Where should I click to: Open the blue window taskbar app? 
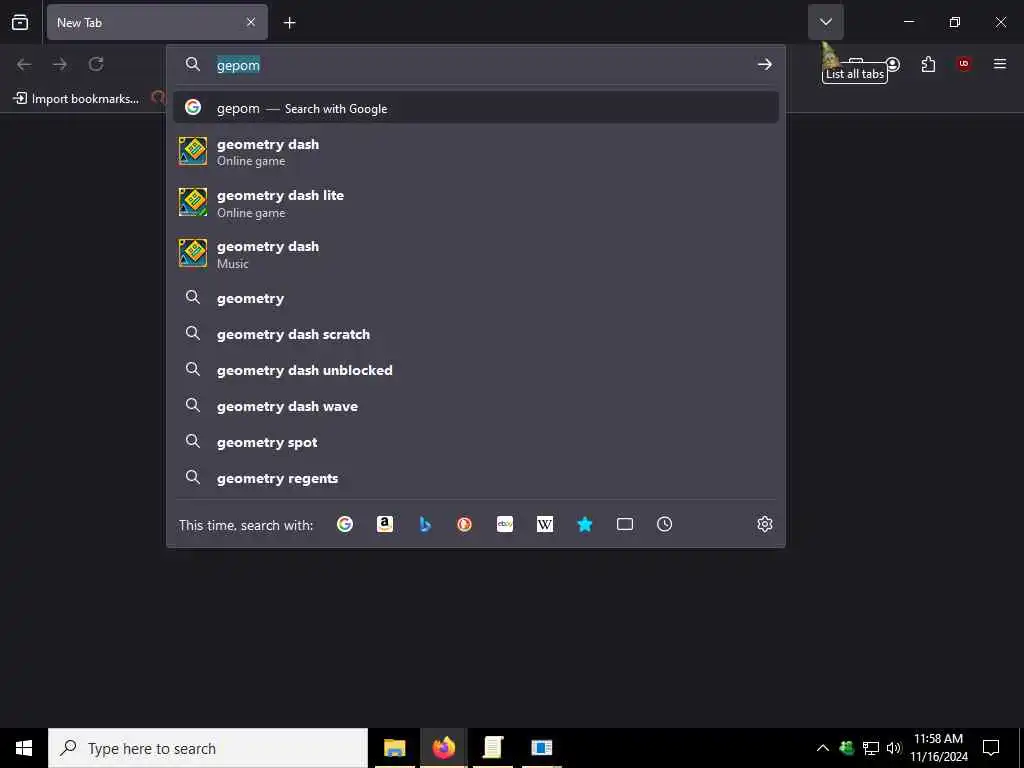pos(542,748)
